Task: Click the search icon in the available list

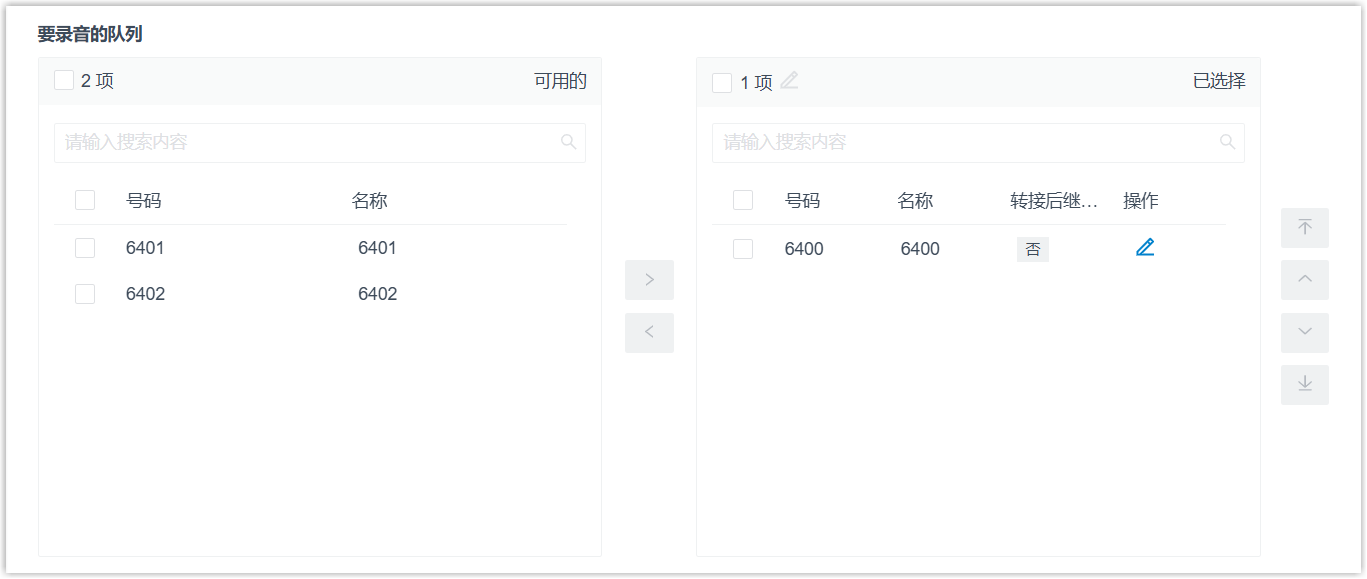Action: tap(569, 142)
